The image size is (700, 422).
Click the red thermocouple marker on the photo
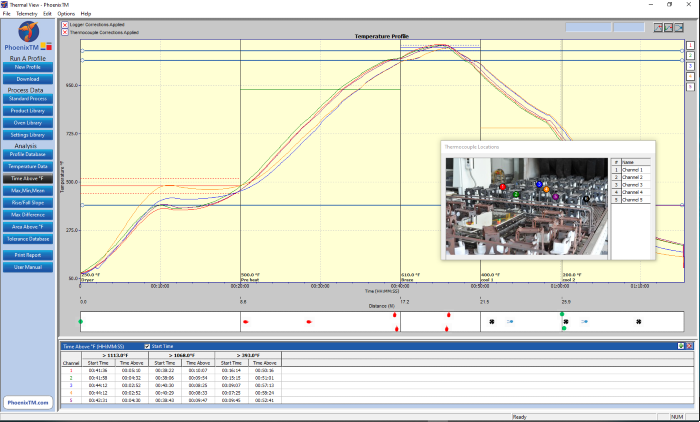click(503, 187)
